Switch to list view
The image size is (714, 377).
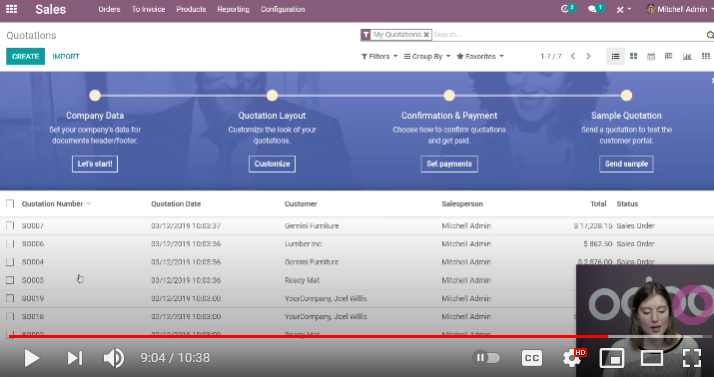615,56
